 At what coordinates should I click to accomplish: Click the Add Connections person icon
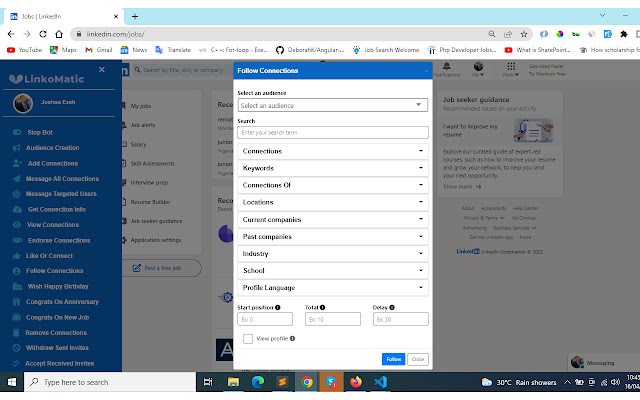click(17, 163)
